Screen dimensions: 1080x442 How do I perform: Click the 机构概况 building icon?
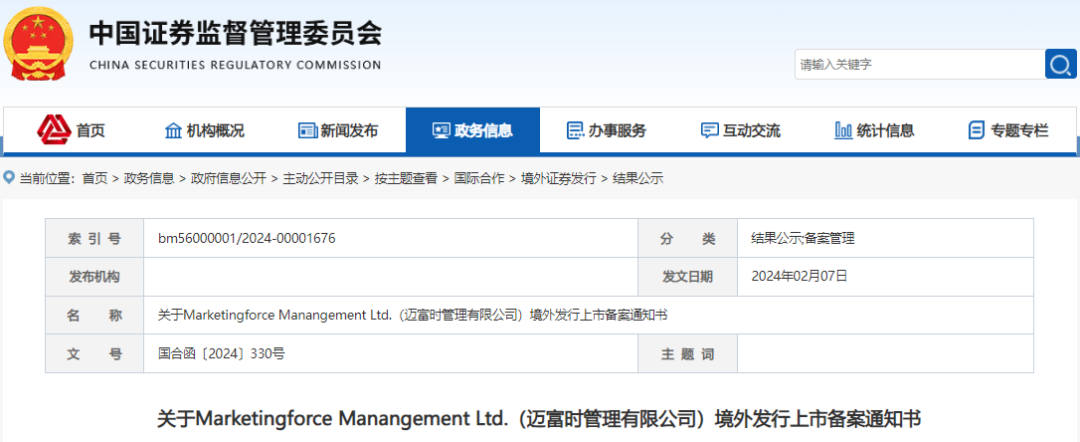pos(173,130)
